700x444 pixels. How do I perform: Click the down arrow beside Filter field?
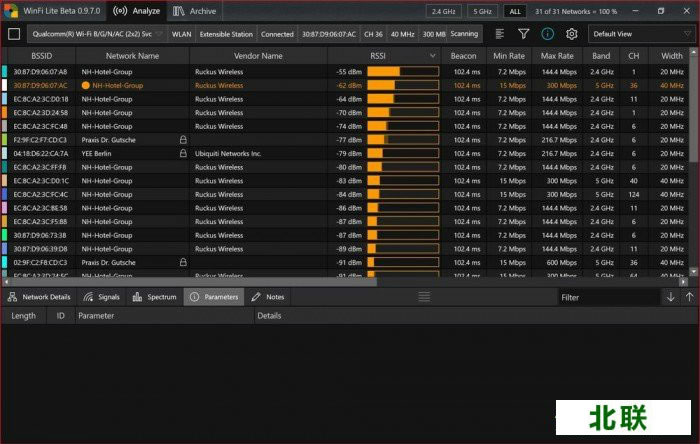[x=670, y=297]
